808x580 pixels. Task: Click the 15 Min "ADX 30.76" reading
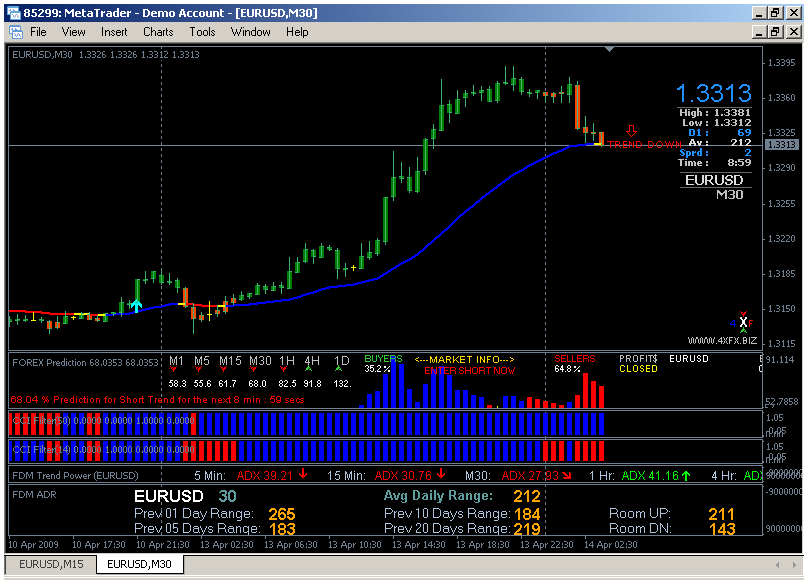click(x=410, y=475)
